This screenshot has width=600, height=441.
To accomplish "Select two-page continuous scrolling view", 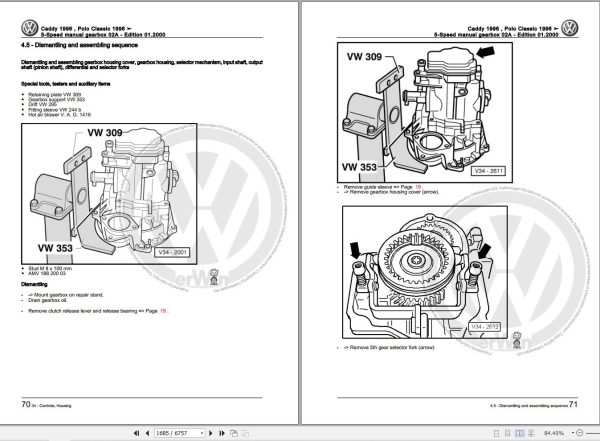I will coord(531,433).
